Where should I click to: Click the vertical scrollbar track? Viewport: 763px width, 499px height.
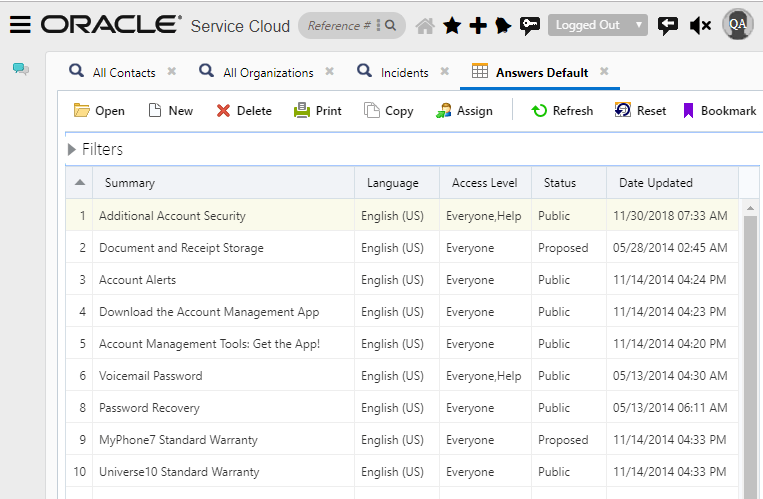[750, 358]
